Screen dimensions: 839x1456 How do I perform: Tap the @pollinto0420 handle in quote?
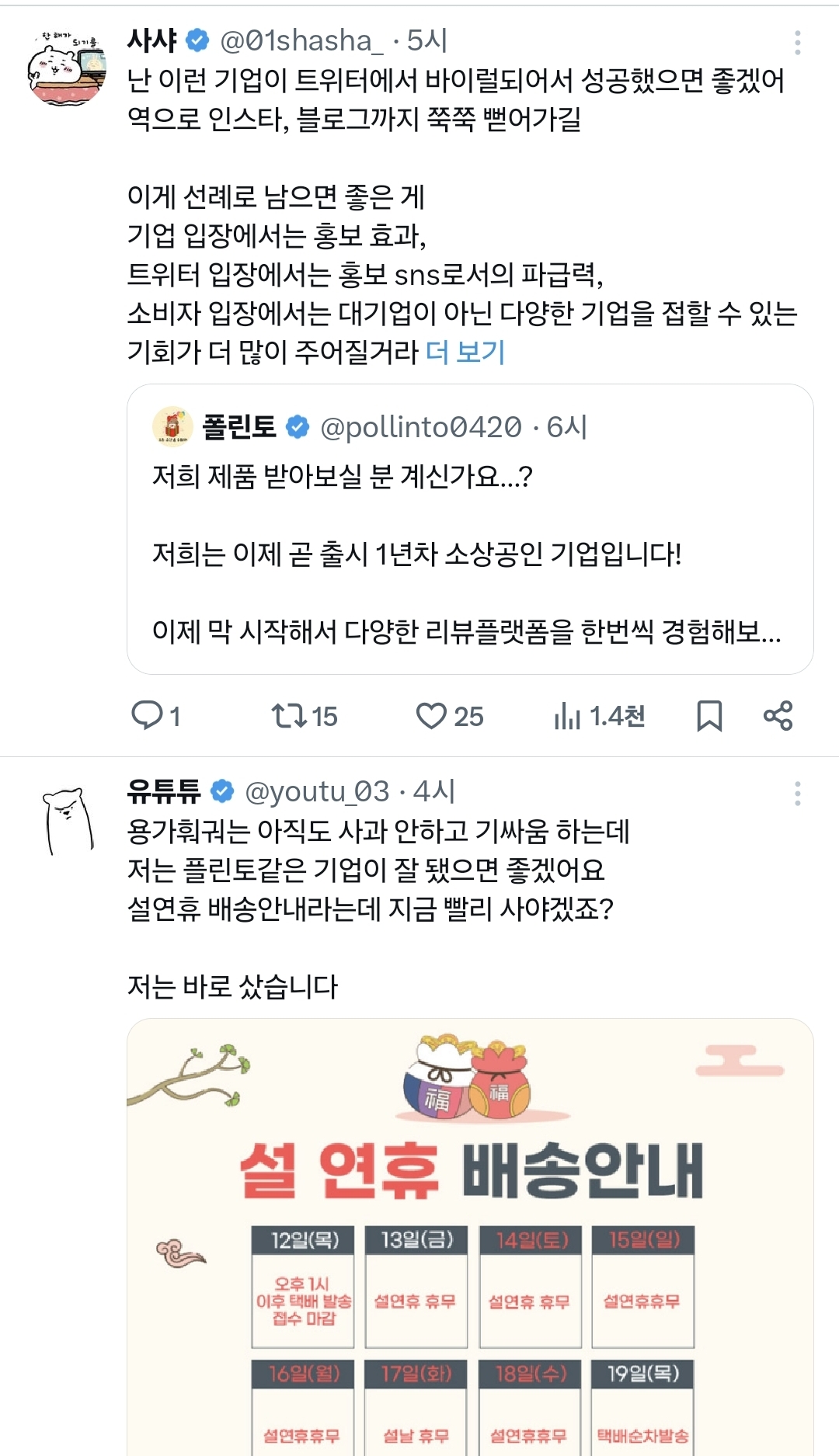click(x=421, y=426)
